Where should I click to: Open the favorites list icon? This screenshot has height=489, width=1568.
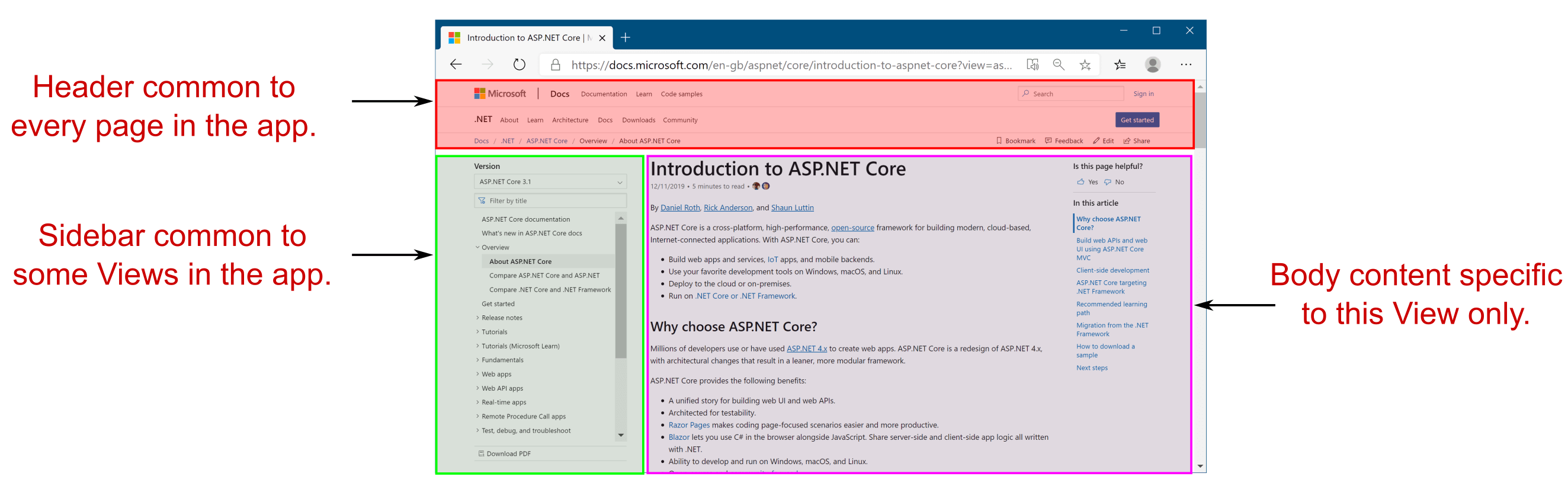coord(1120,65)
